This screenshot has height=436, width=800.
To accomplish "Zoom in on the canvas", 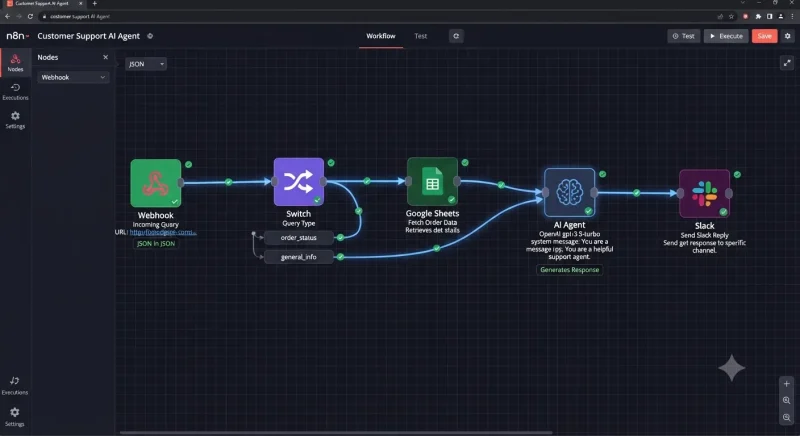I will (x=787, y=401).
